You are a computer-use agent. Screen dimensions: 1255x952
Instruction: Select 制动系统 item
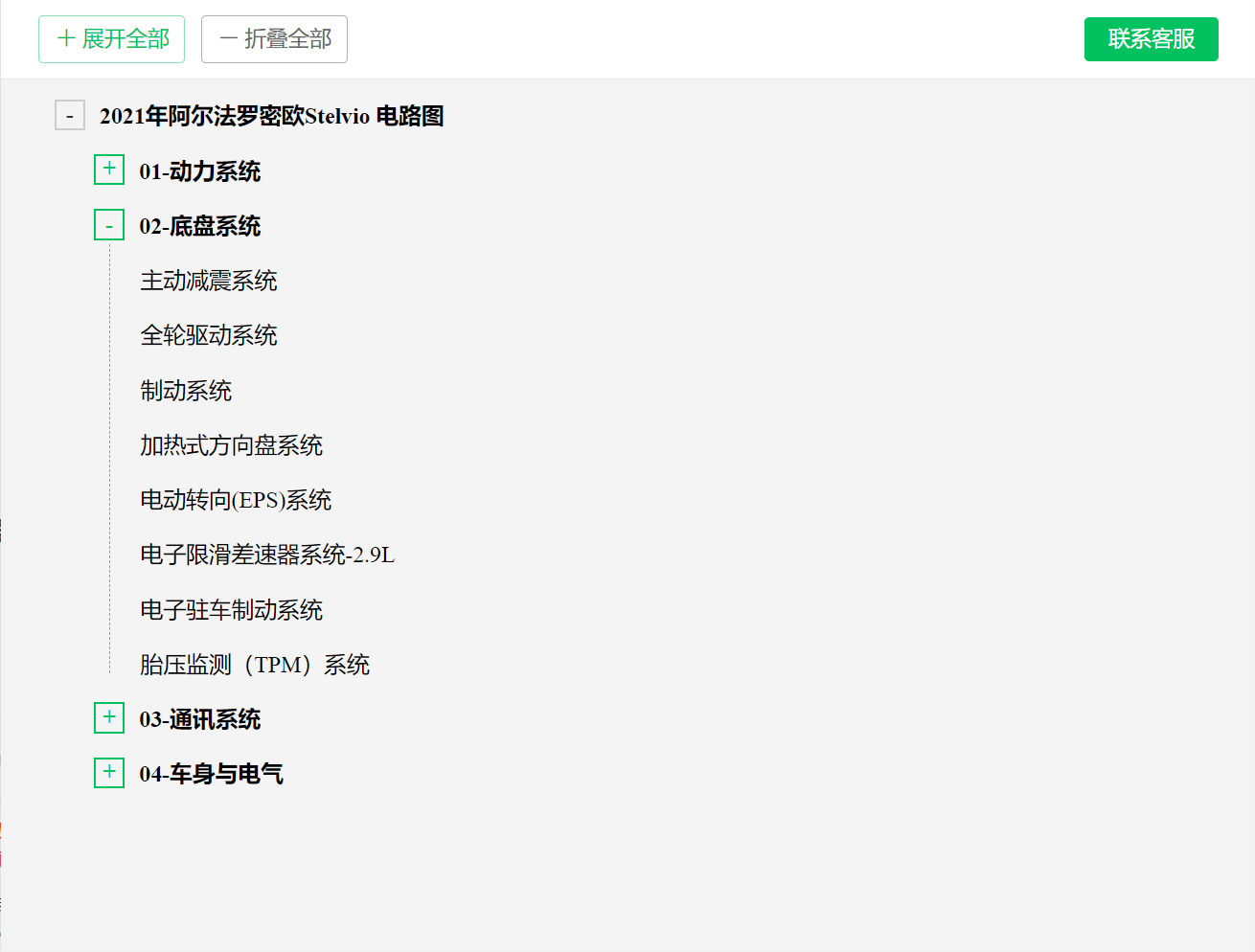click(x=186, y=391)
